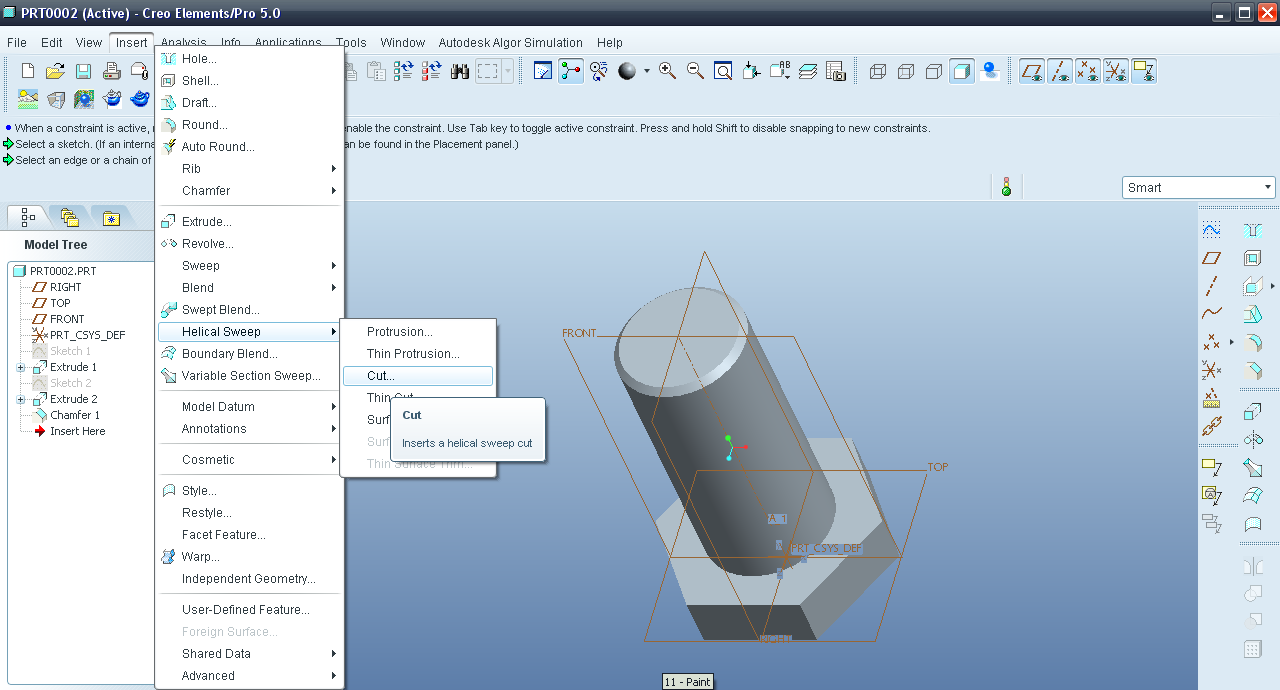
Task: Toggle coordinate systems display
Action: pos(1116,71)
